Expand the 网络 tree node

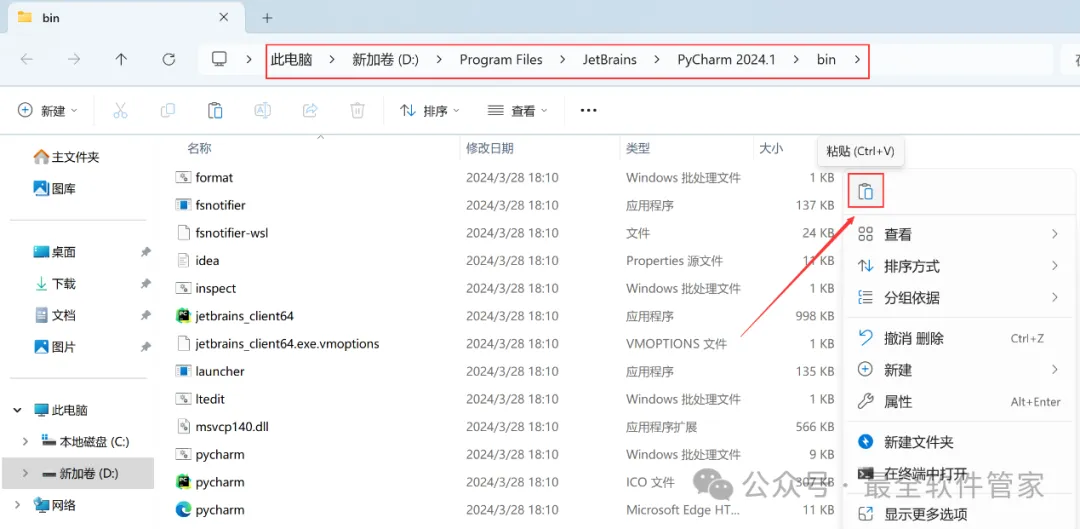[x=17, y=506]
